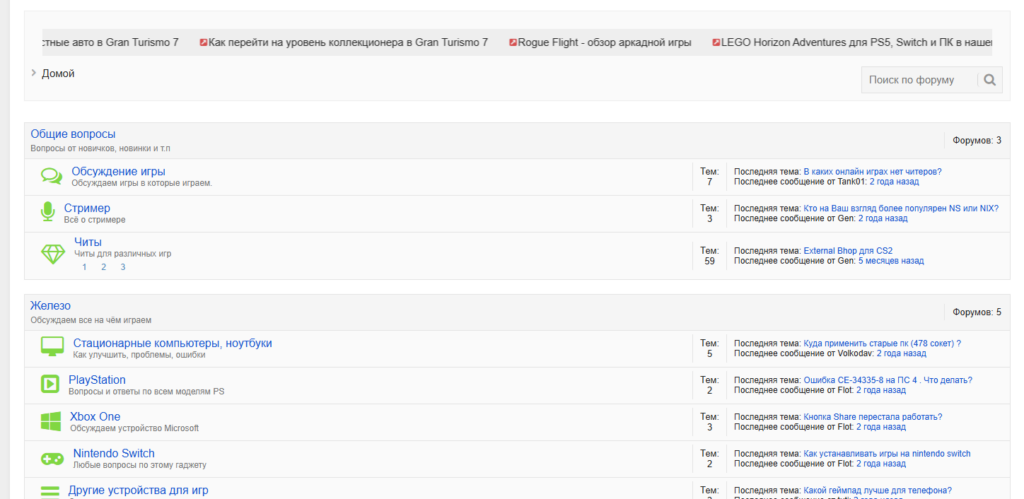Click 2 года назад in Tank01 row
Viewport: 1024px width, 499px height.
click(894, 182)
